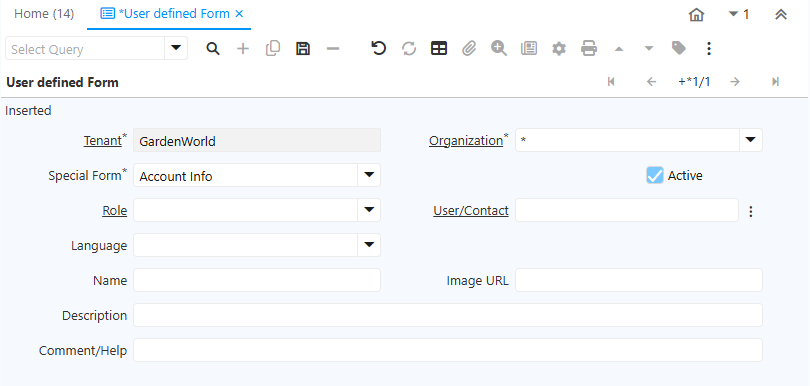Click the Delete record minus icon
The image size is (810, 386).
point(333,49)
